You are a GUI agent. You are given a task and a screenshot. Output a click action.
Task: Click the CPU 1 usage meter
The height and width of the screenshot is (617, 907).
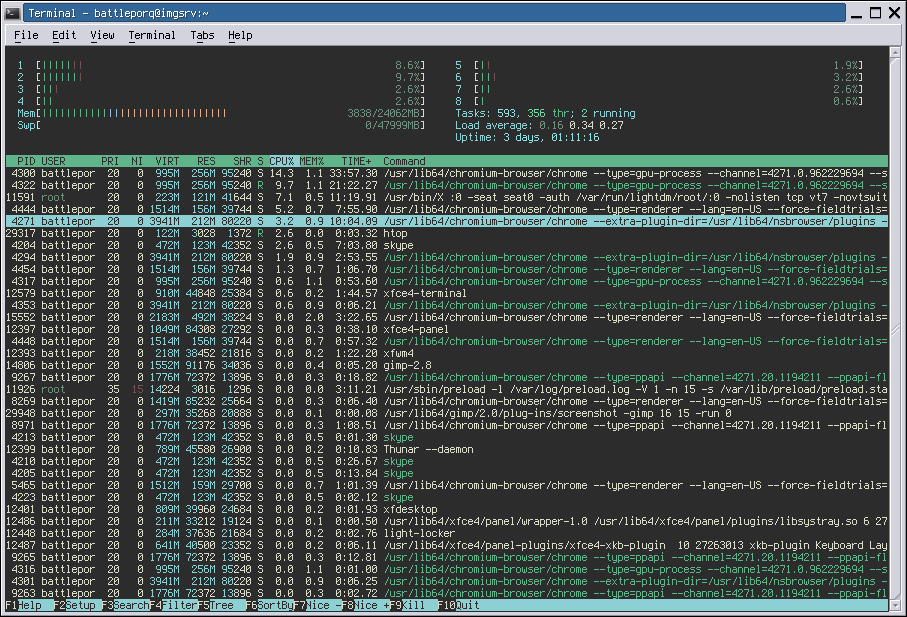point(221,65)
